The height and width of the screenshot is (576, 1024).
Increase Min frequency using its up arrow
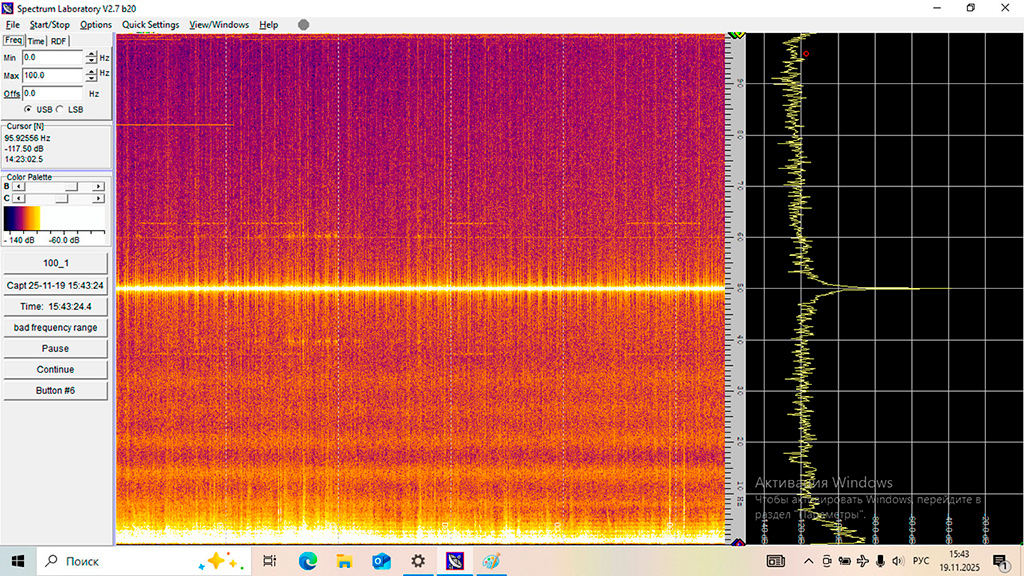click(x=91, y=54)
